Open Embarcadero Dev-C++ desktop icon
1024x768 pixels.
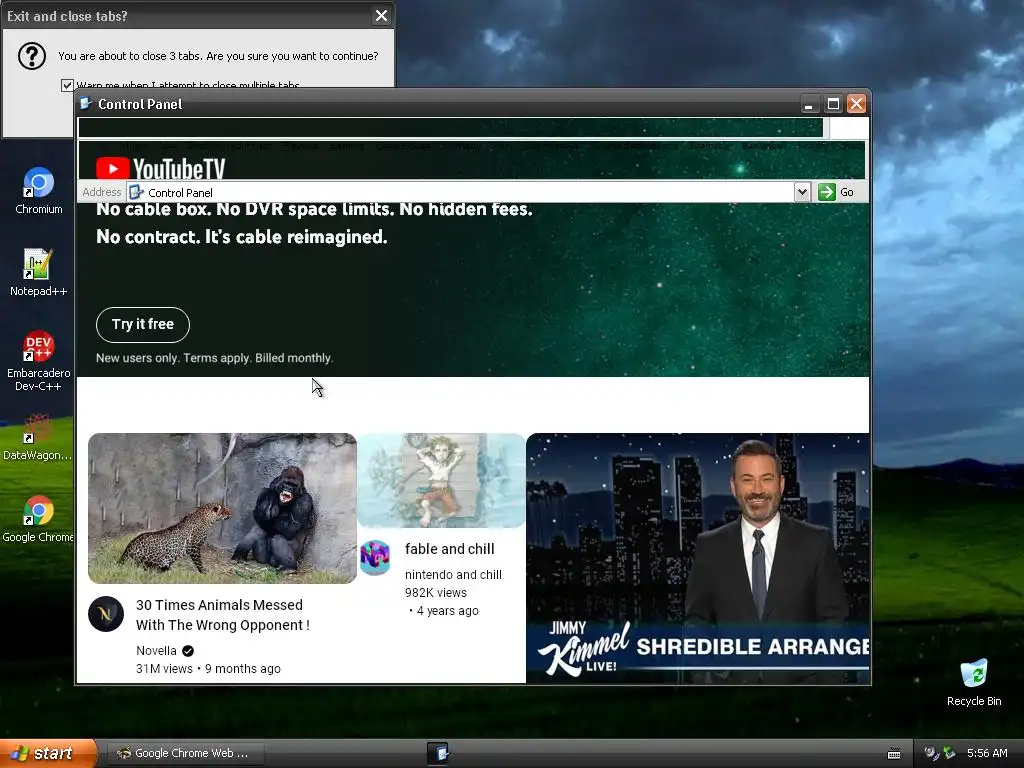pos(38,360)
